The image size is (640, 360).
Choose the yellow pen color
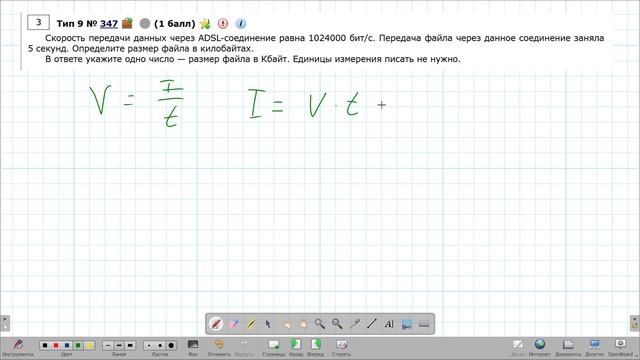(x=89, y=345)
